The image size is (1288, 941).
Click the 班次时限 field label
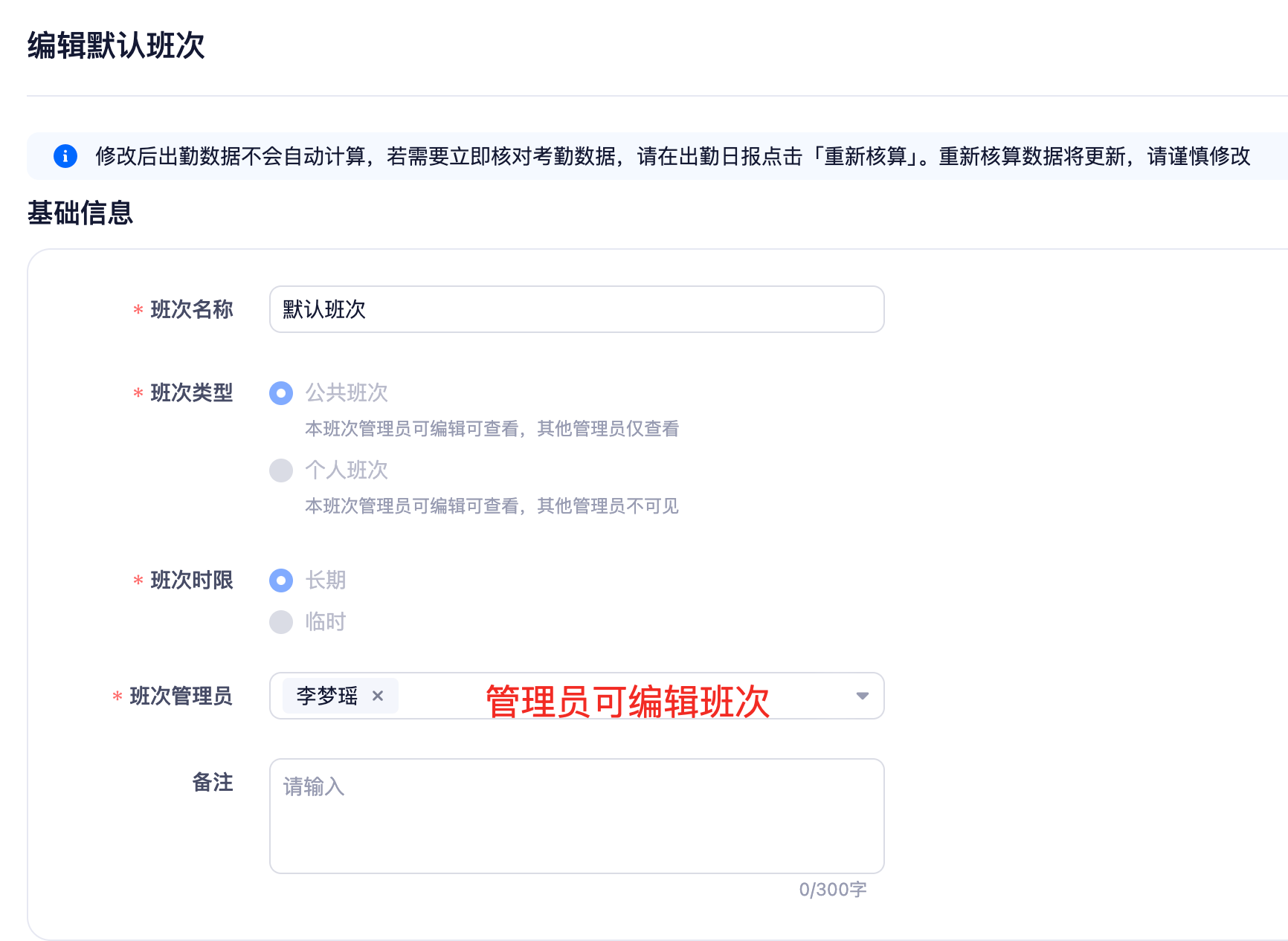click(x=191, y=580)
